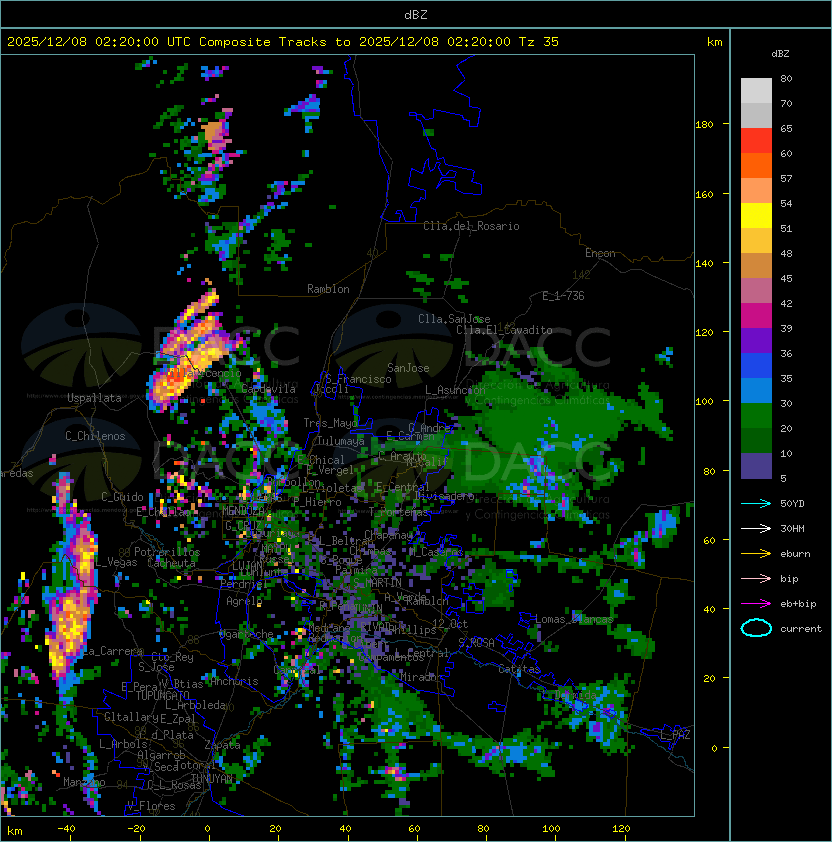Click the 'Tulumaya' map label
The height and width of the screenshot is (842, 832).
coord(341,441)
